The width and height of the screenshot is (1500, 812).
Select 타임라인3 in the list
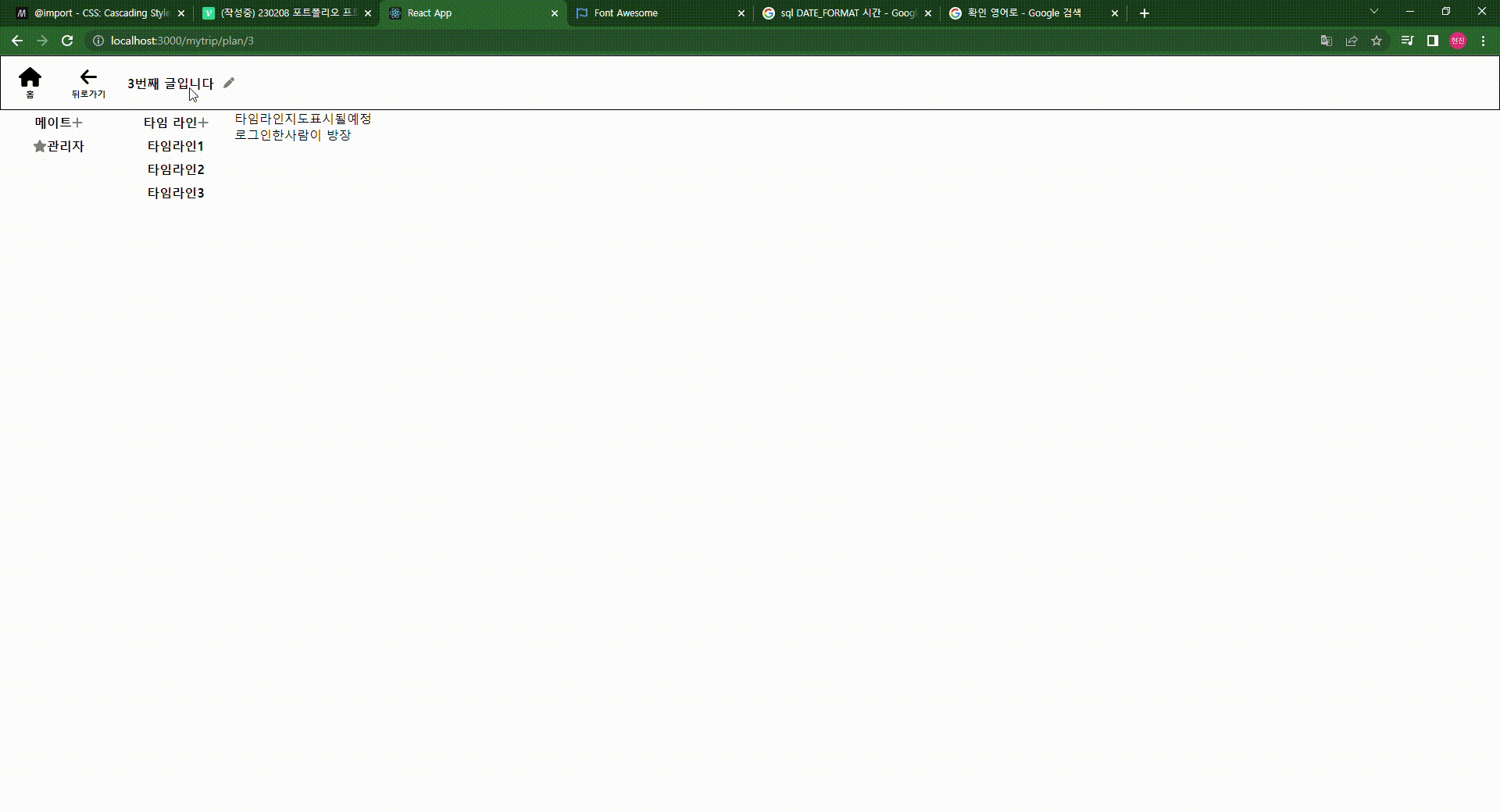coord(176,193)
